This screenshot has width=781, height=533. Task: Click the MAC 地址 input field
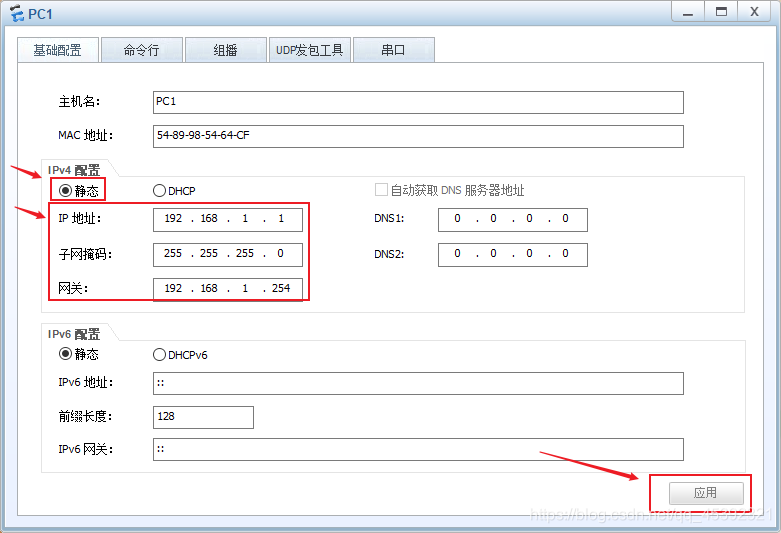(x=418, y=136)
